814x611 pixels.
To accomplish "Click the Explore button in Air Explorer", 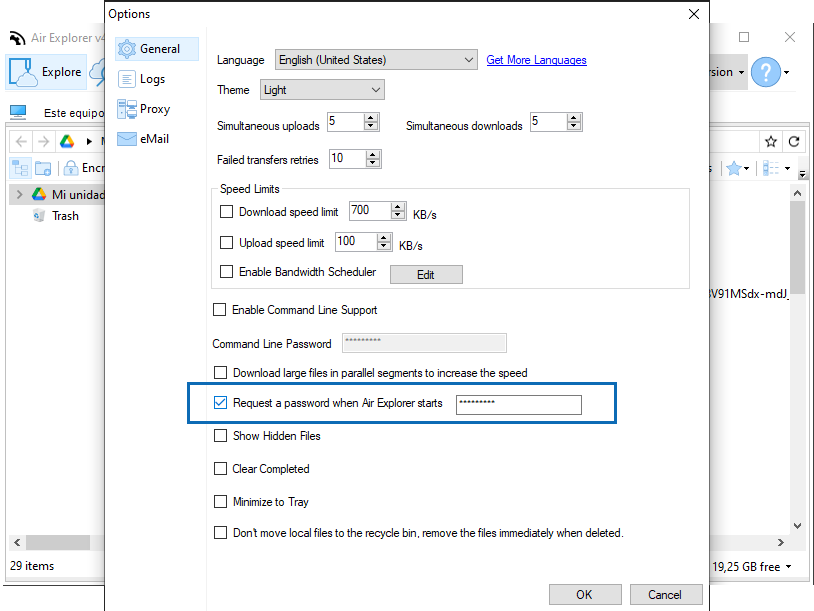I will [46, 72].
